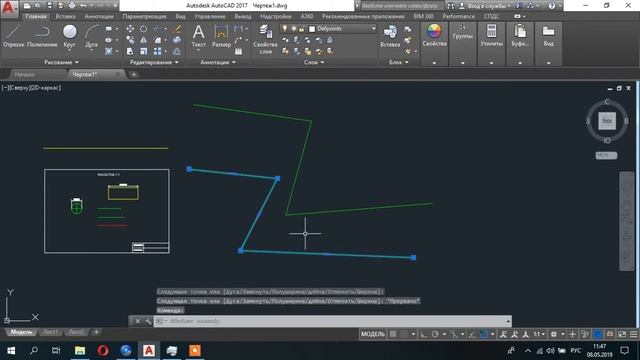640x360 pixels.
Task: Select the Текст text tool
Action: (199, 36)
